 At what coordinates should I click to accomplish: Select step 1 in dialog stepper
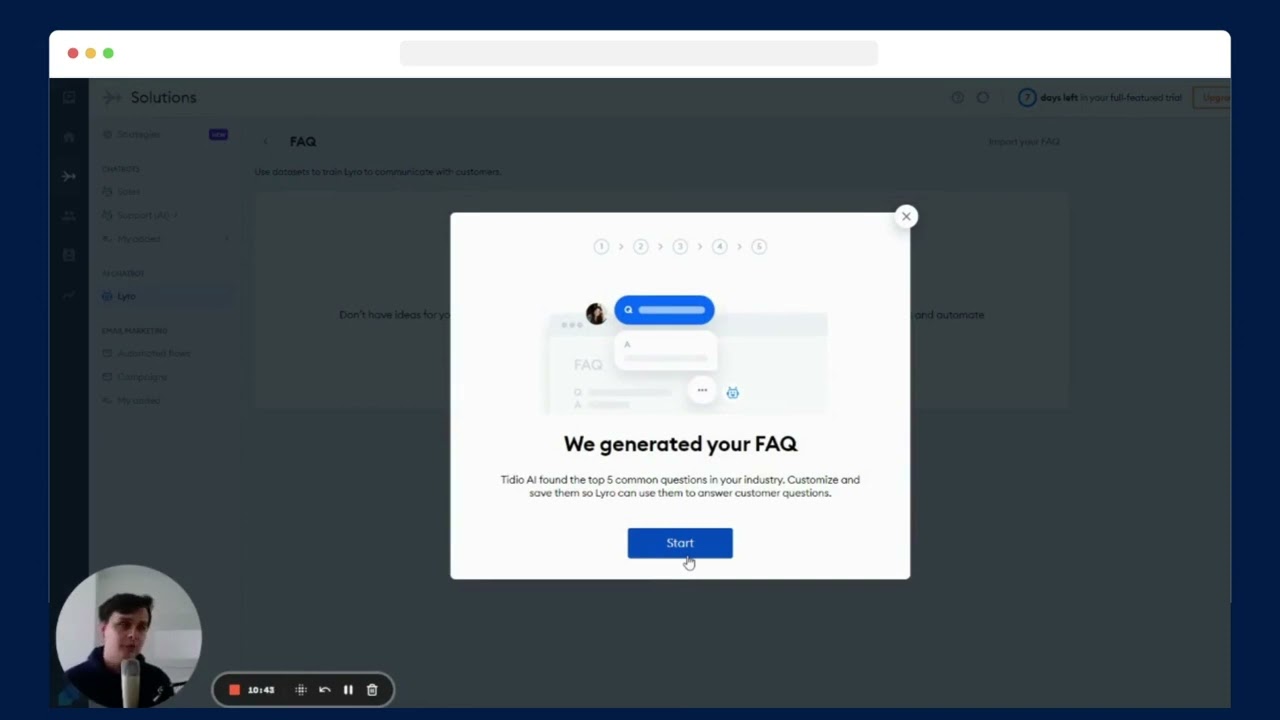[x=601, y=246]
